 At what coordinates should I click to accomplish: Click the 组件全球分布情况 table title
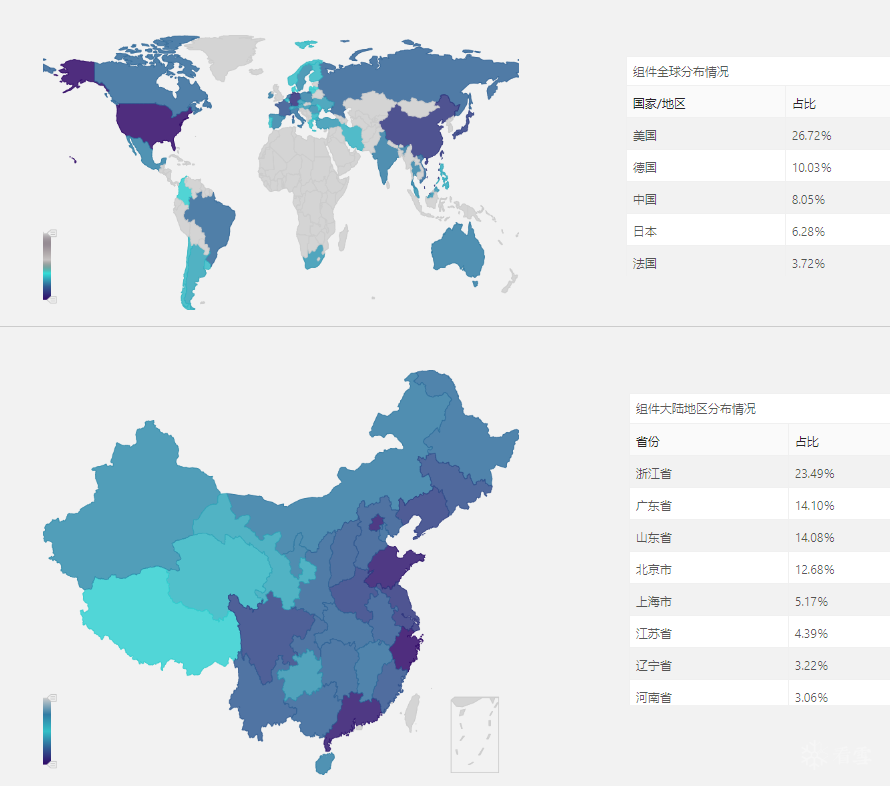681,72
